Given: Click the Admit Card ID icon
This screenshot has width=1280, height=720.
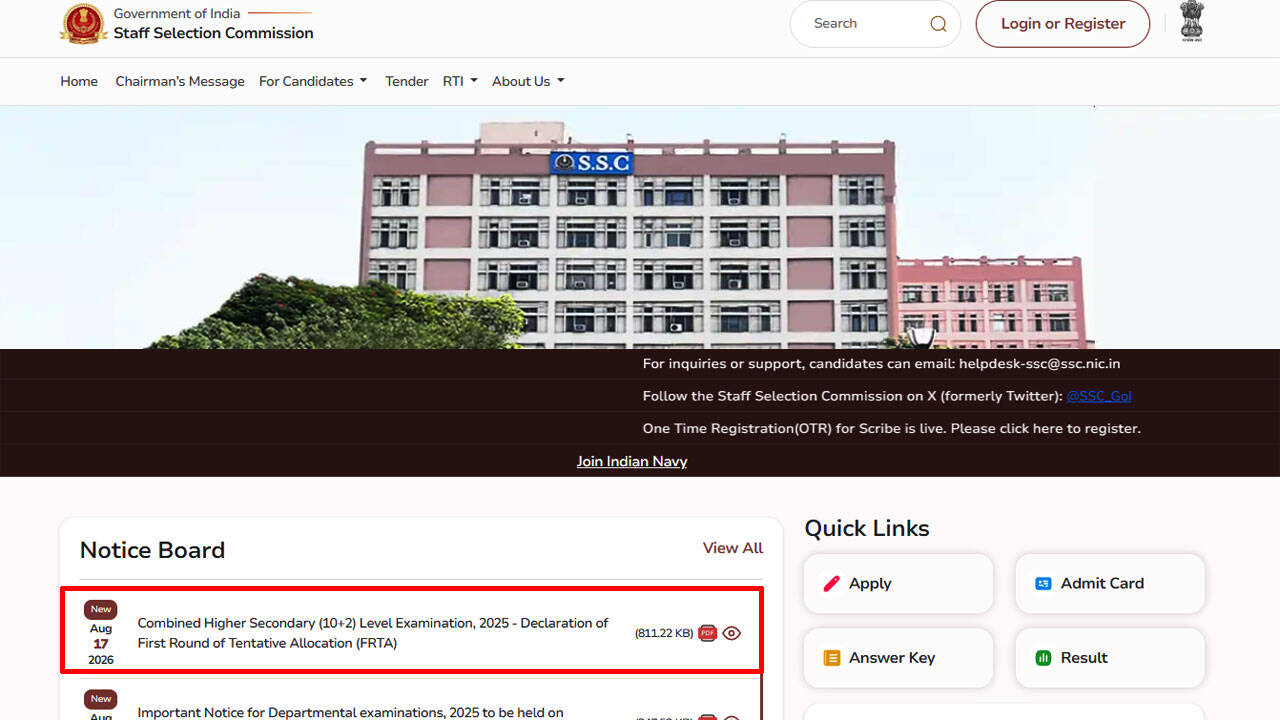Looking at the screenshot, I should click(1043, 583).
